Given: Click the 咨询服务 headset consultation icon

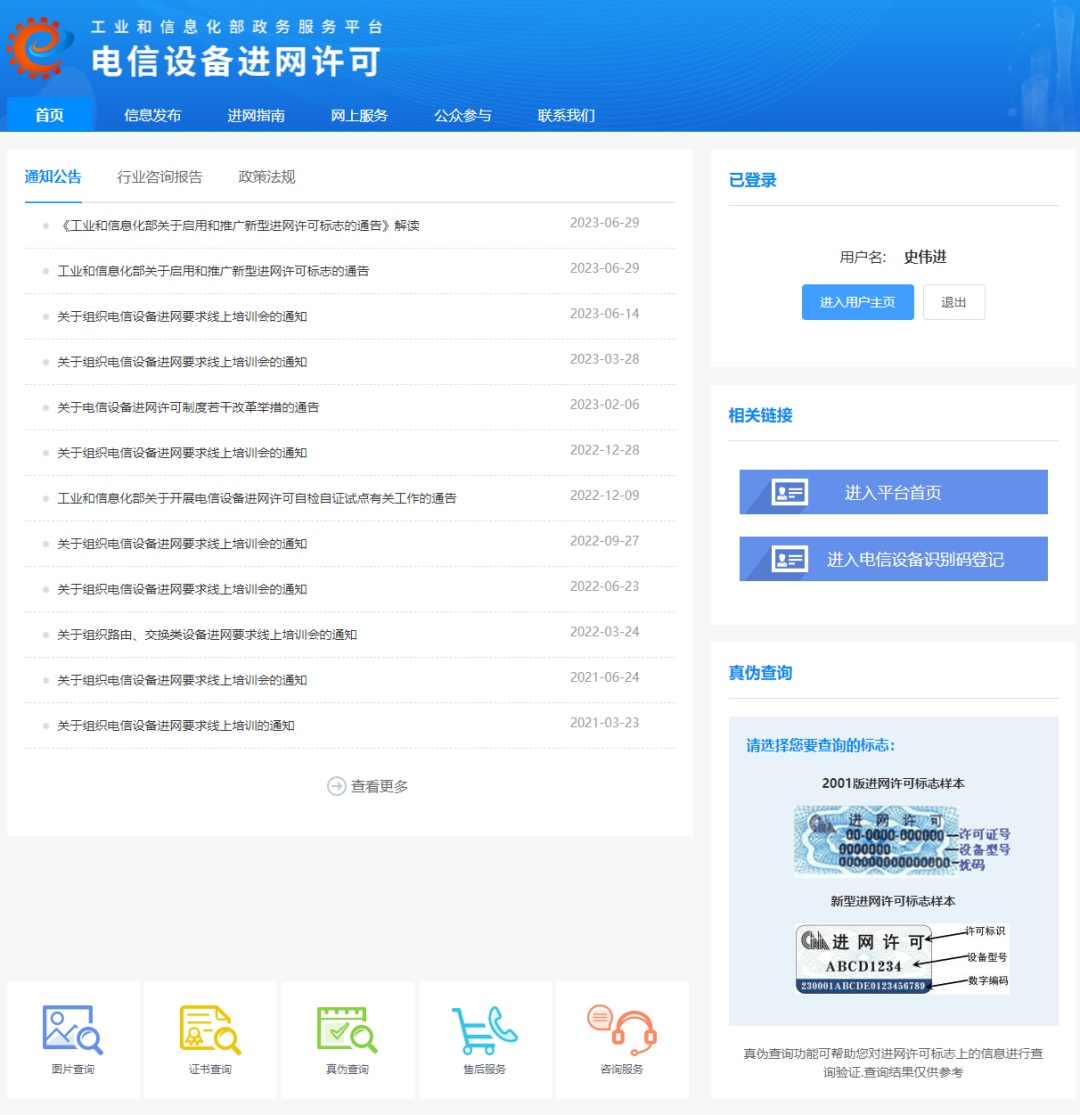Looking at the screenshot, I should 621,1028.
